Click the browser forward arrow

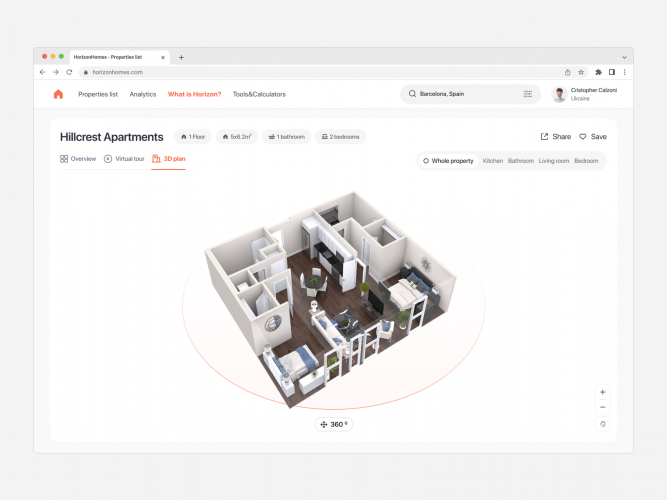56,72
